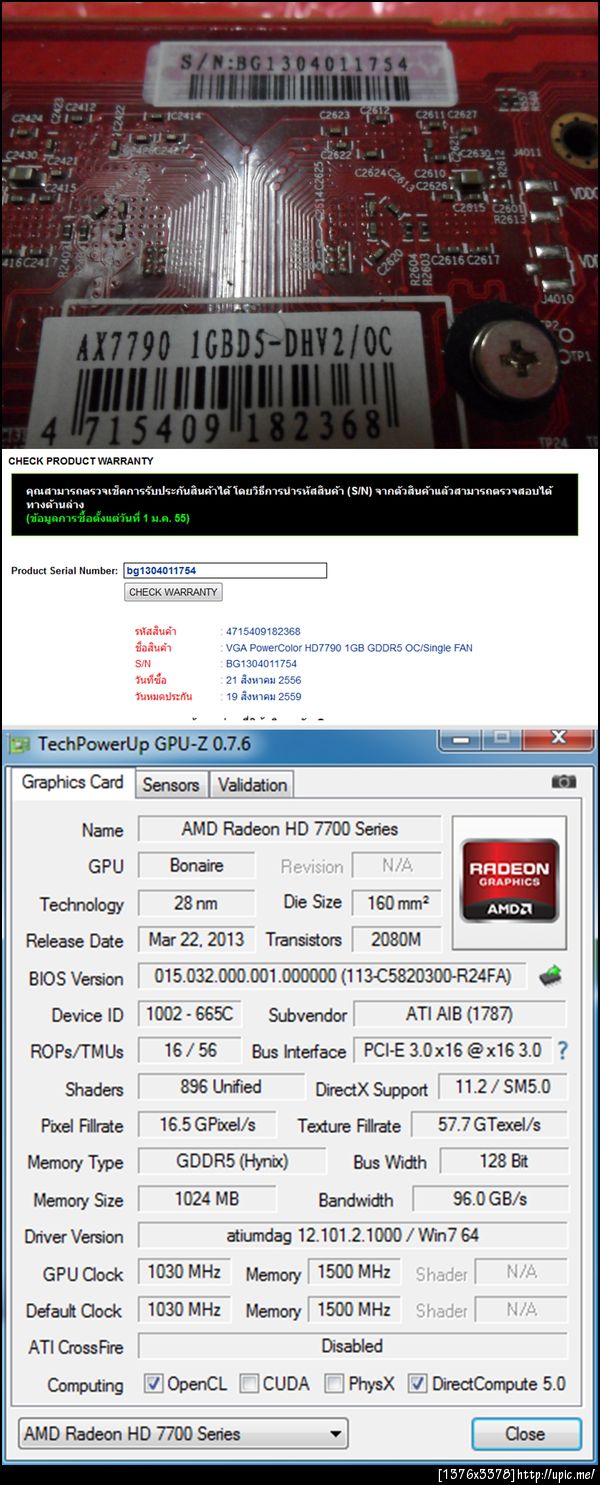600x1485 pixels.
Task: Click the Product Serial Number input field
Action: (x=225, y=571)
